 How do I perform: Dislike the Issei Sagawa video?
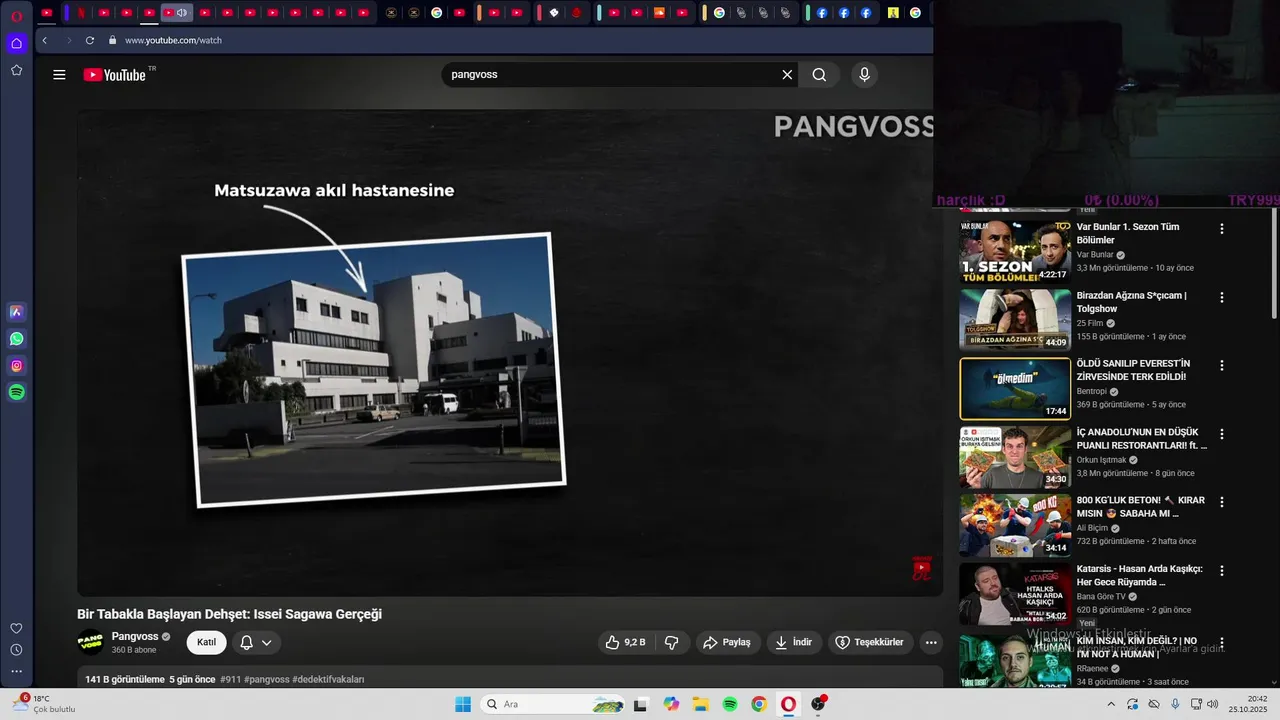coord(672,642)
